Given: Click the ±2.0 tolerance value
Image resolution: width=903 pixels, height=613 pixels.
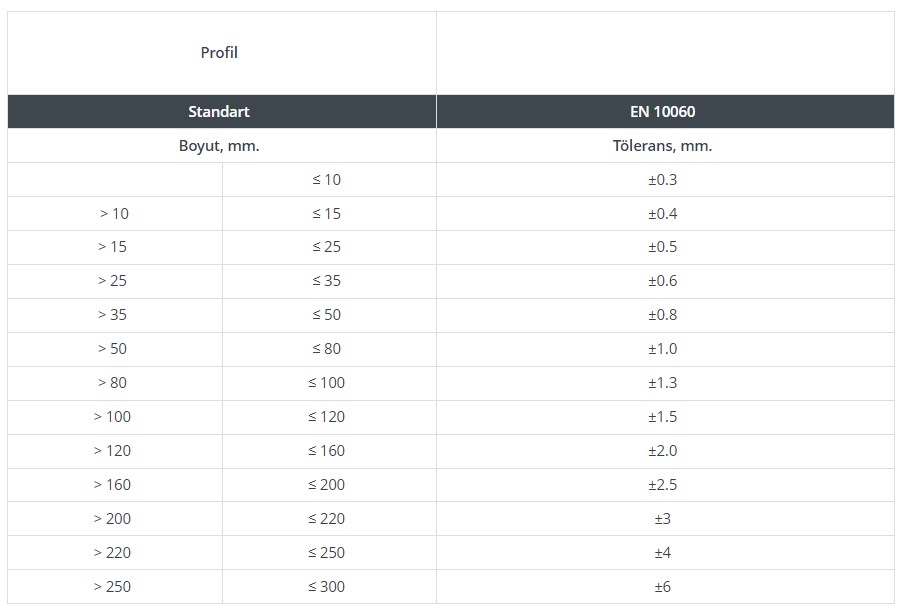Looking at the screenshot, I should [x=663, y=451].
